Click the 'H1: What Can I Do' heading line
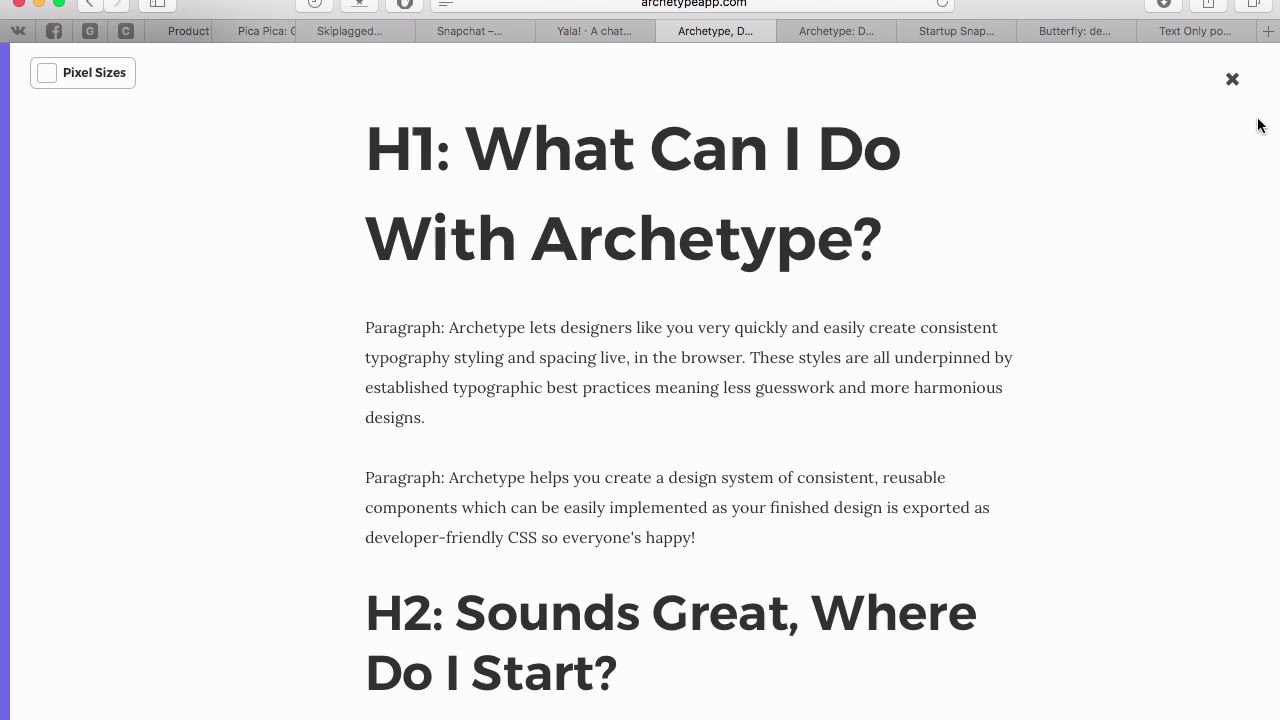This screenshot has width=1280, height=720. (x=633, y=149)
